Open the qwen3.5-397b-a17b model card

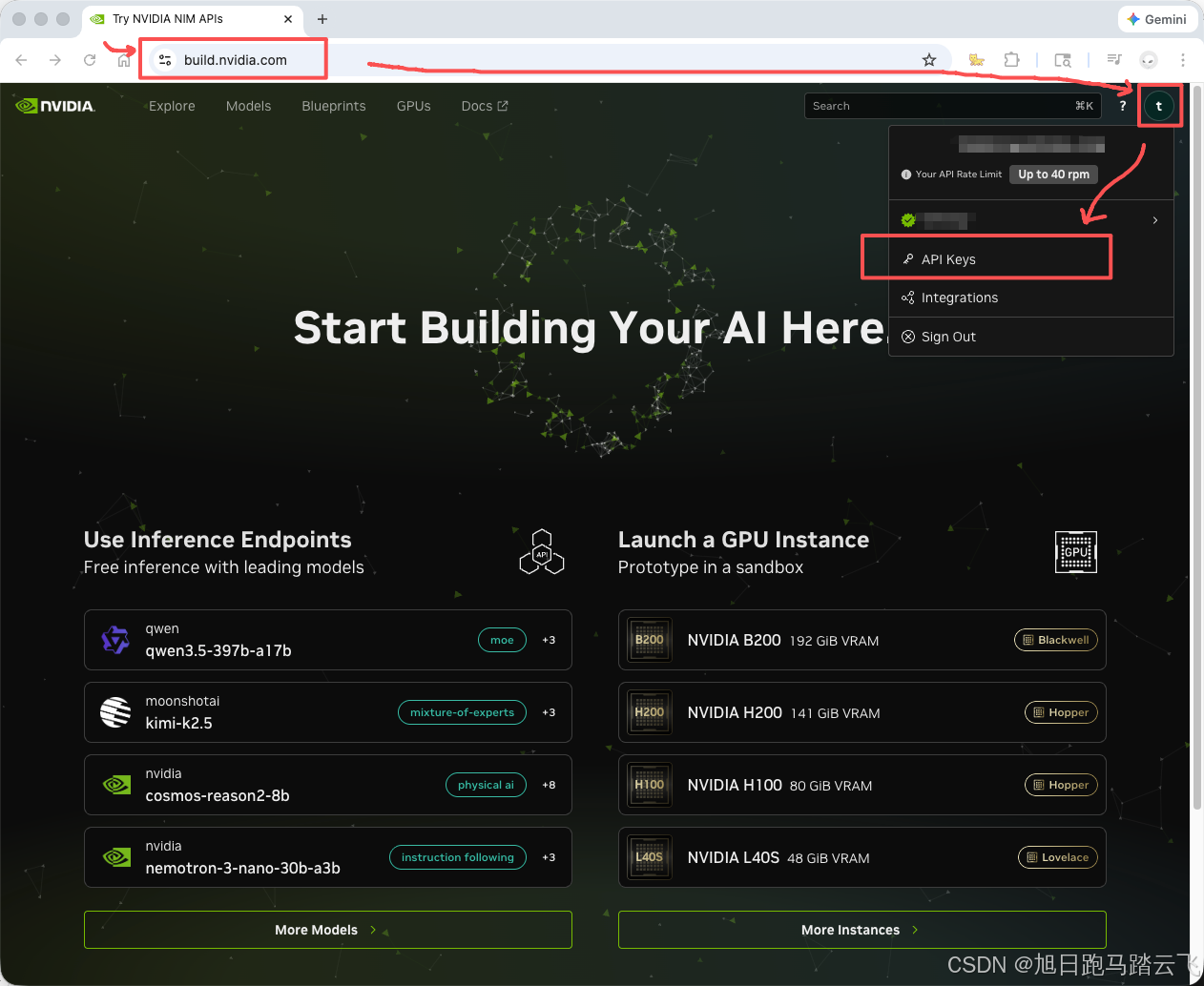coord(328,640)
